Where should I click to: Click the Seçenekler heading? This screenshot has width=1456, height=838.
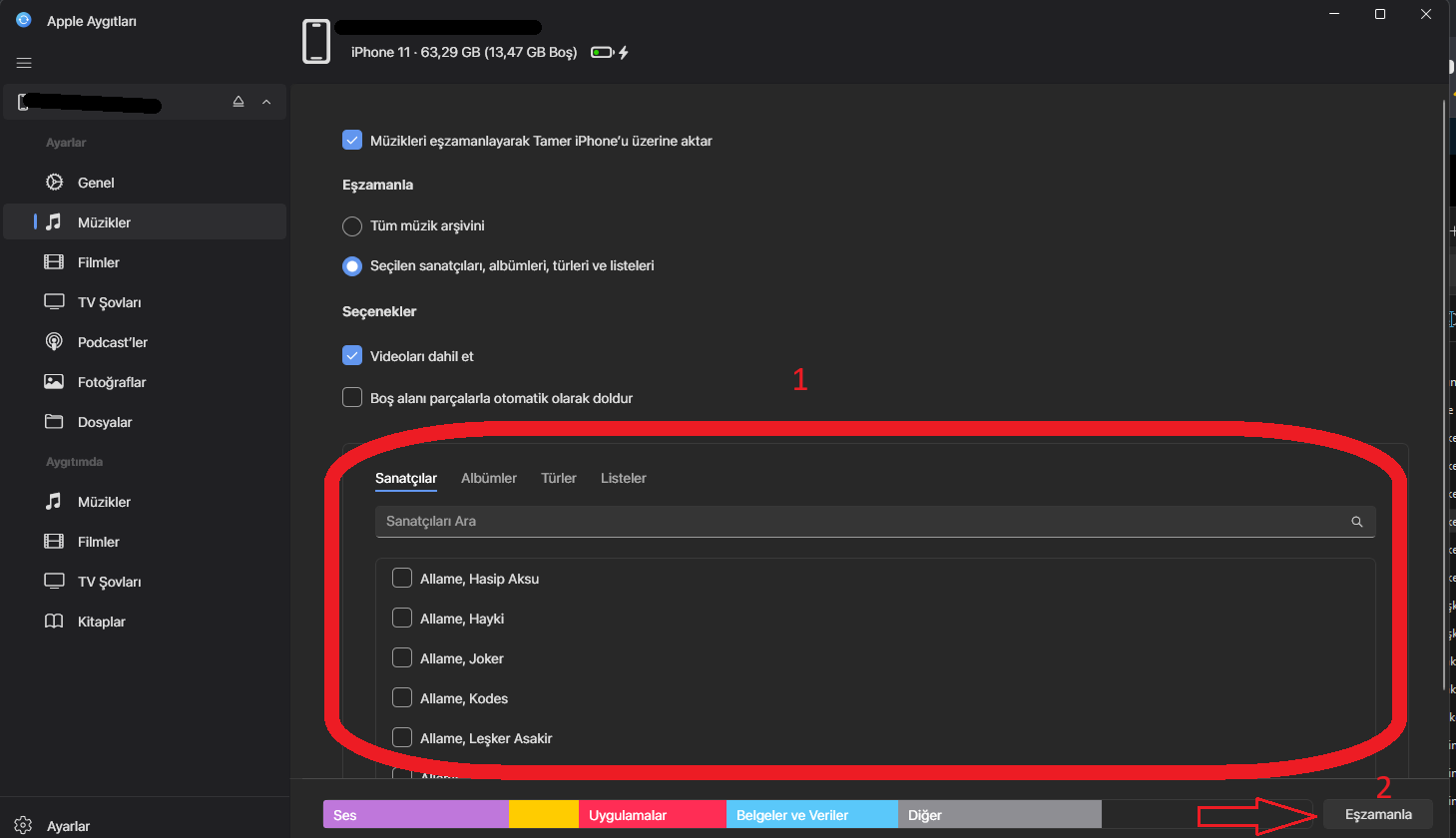pos(379,311)
